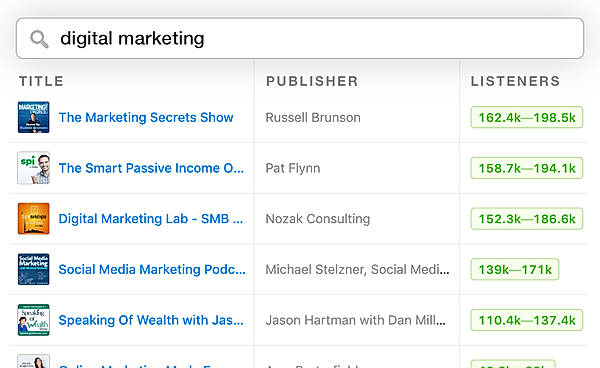Open The Smart Passive Income title link
600x368 pixels.
click(x=151, y=168)
